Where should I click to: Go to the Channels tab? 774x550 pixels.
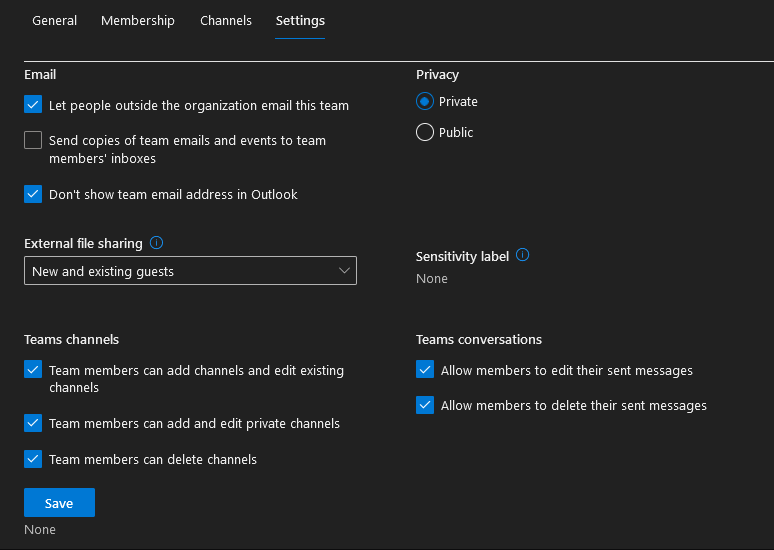(x=226, y=21)
